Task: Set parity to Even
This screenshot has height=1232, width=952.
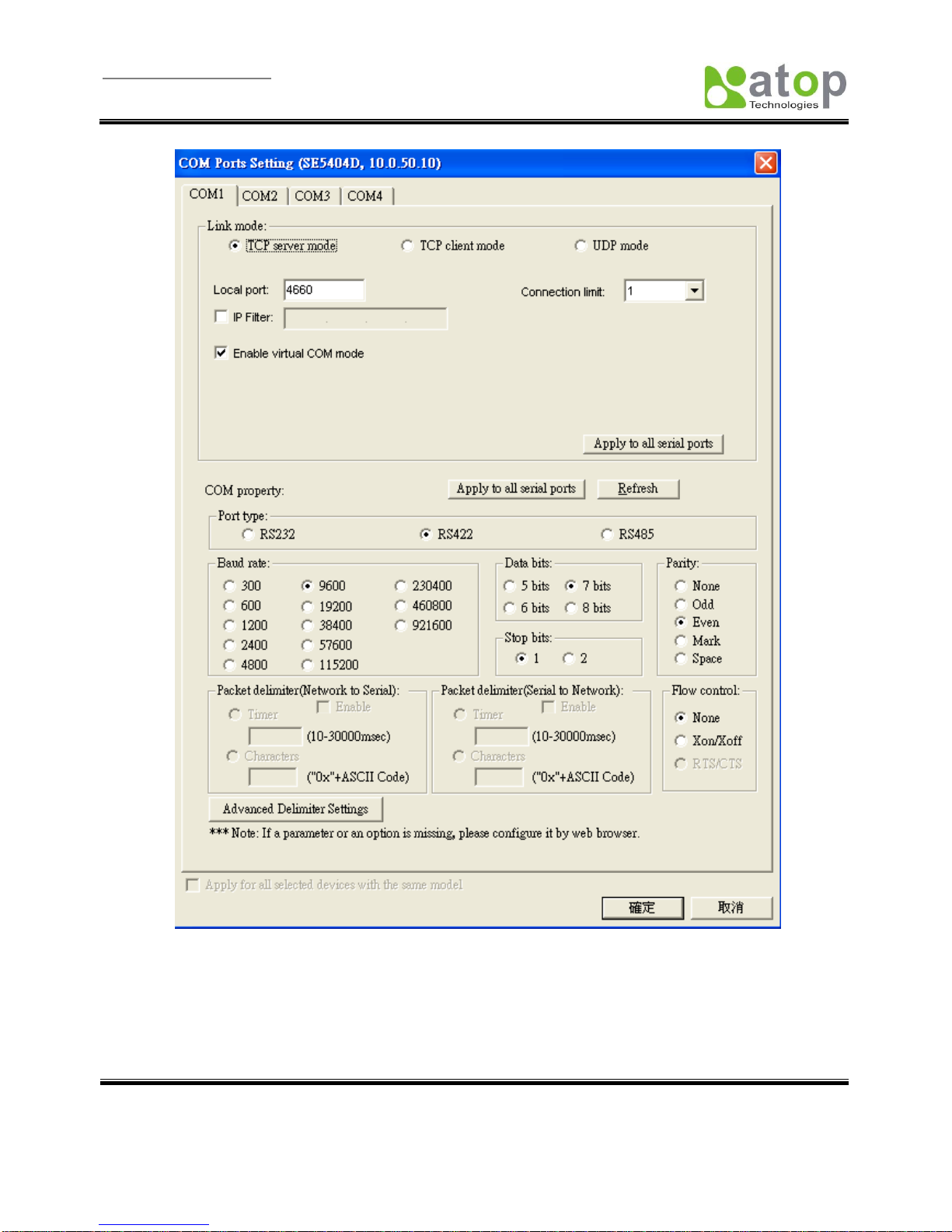Action: pos(680,623)
